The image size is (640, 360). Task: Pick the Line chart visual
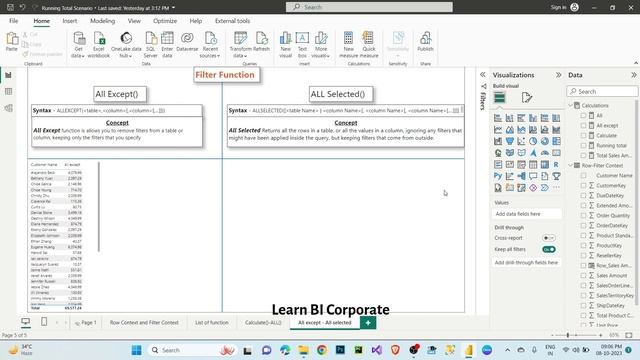(x=498, y=130)
